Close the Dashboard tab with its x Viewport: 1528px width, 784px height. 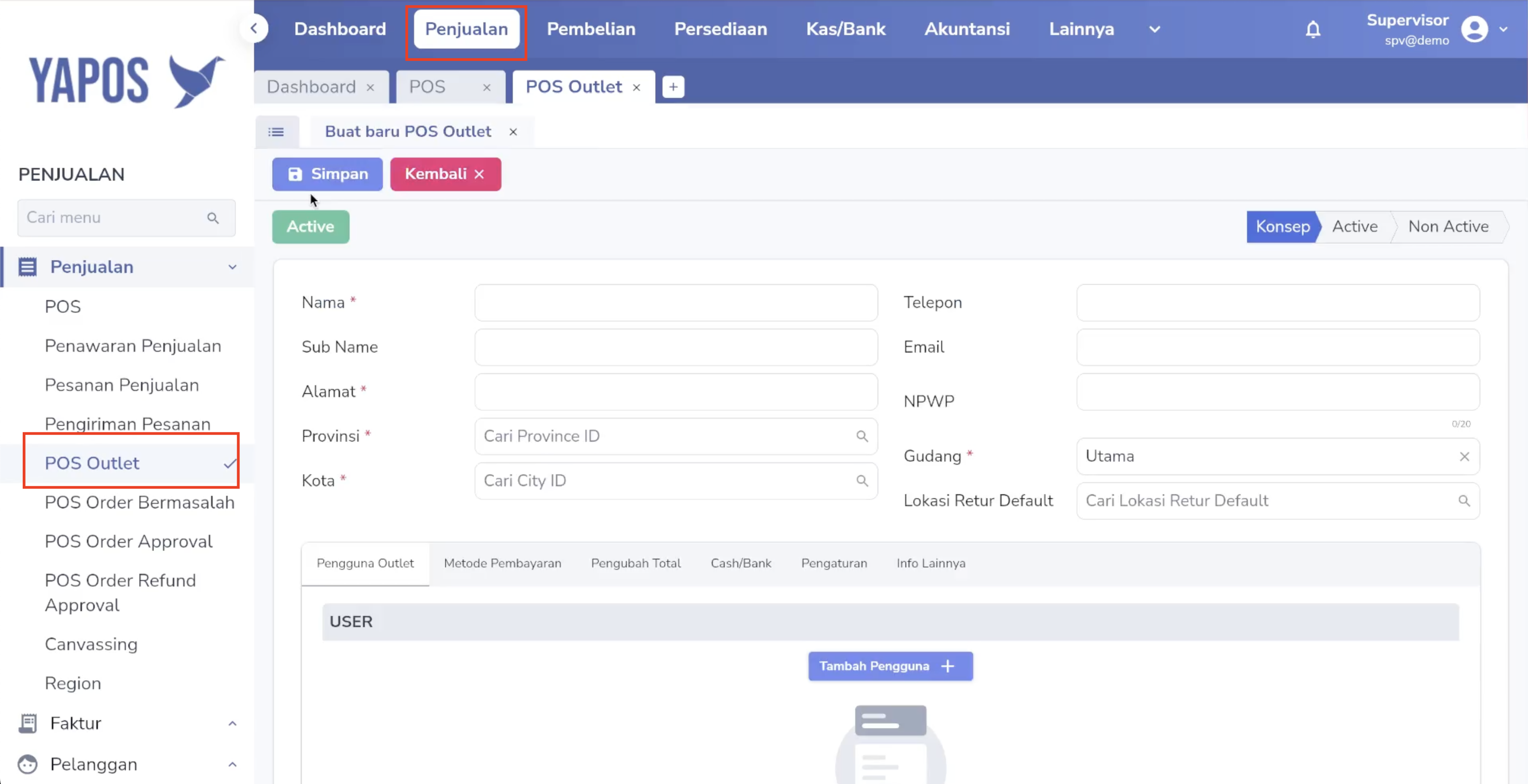pyautogui.click(x=370, y=88)
